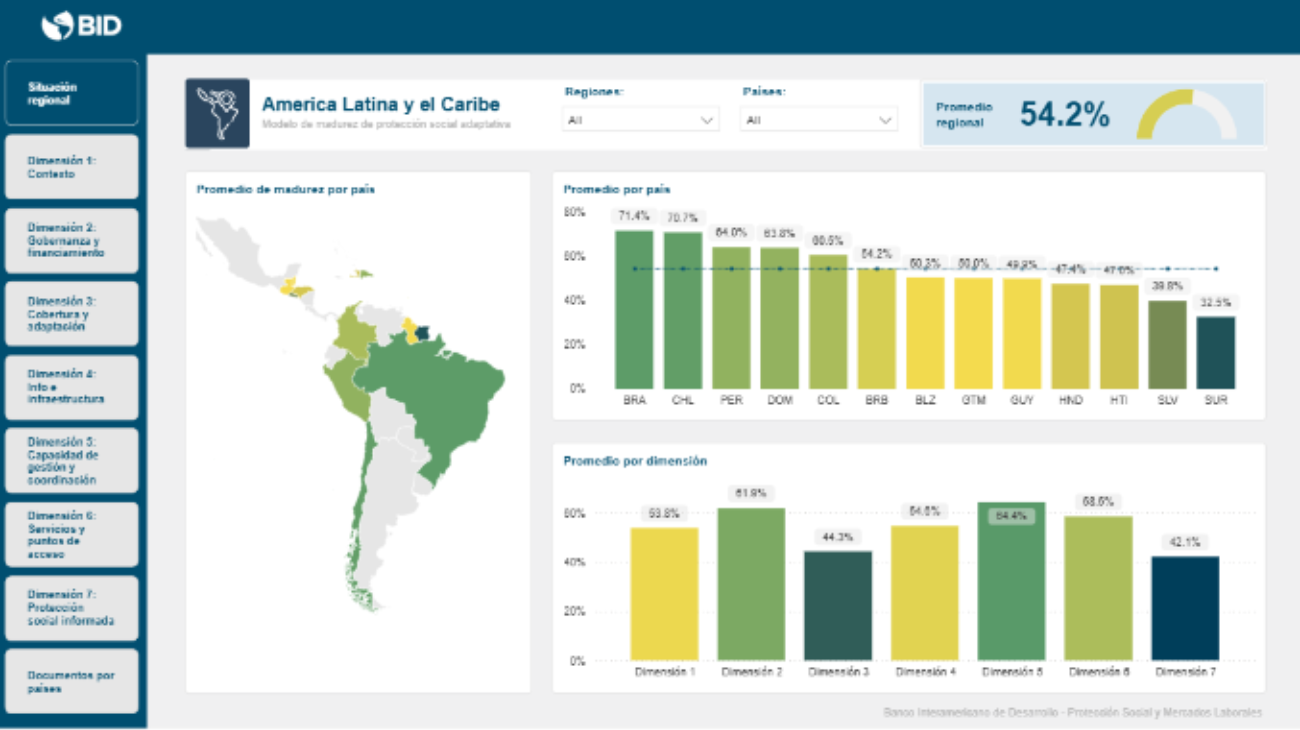Select the BRA bar in country chart
This screenshot has width=1300, height=730.
pyautogui.click(x=633, y=310)
